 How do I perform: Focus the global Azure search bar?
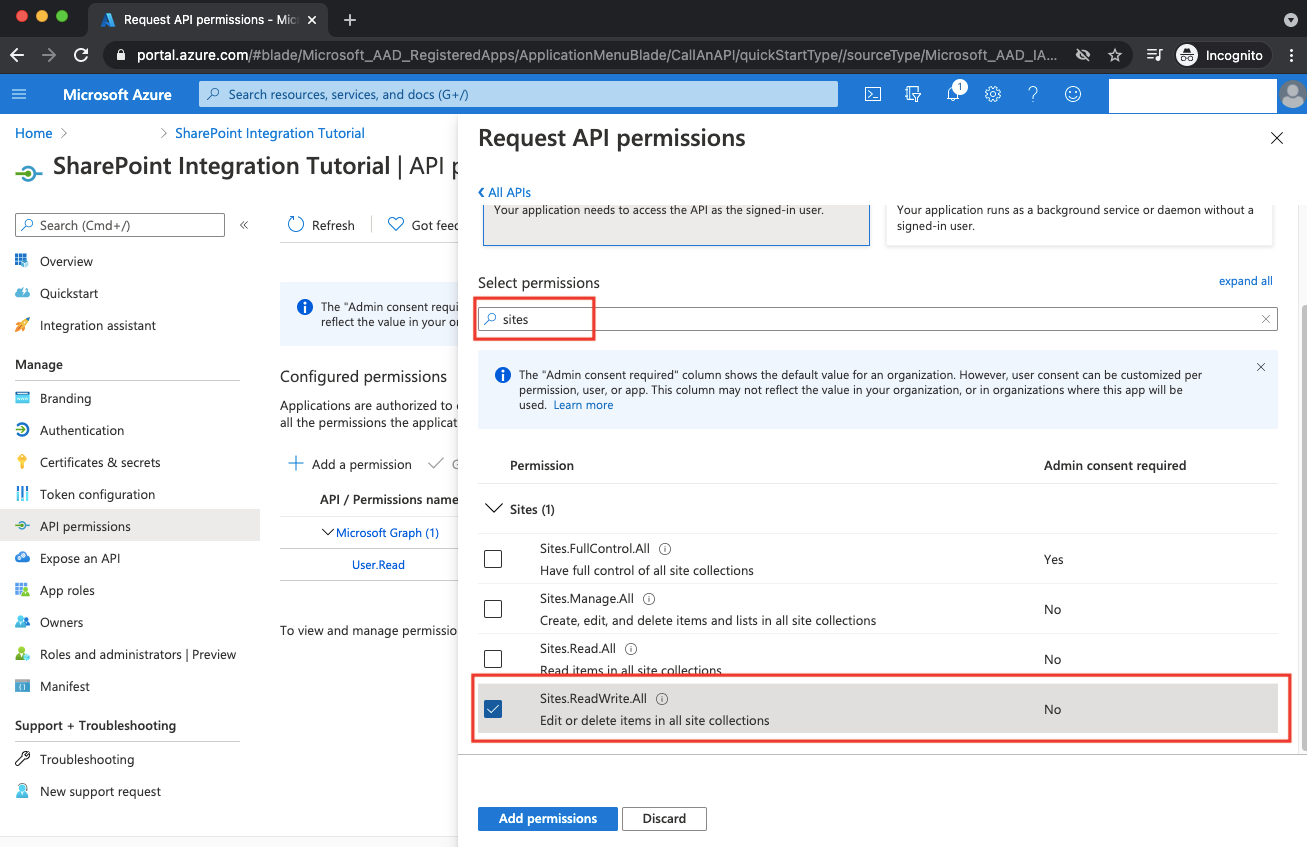click(x=518, y=94)
